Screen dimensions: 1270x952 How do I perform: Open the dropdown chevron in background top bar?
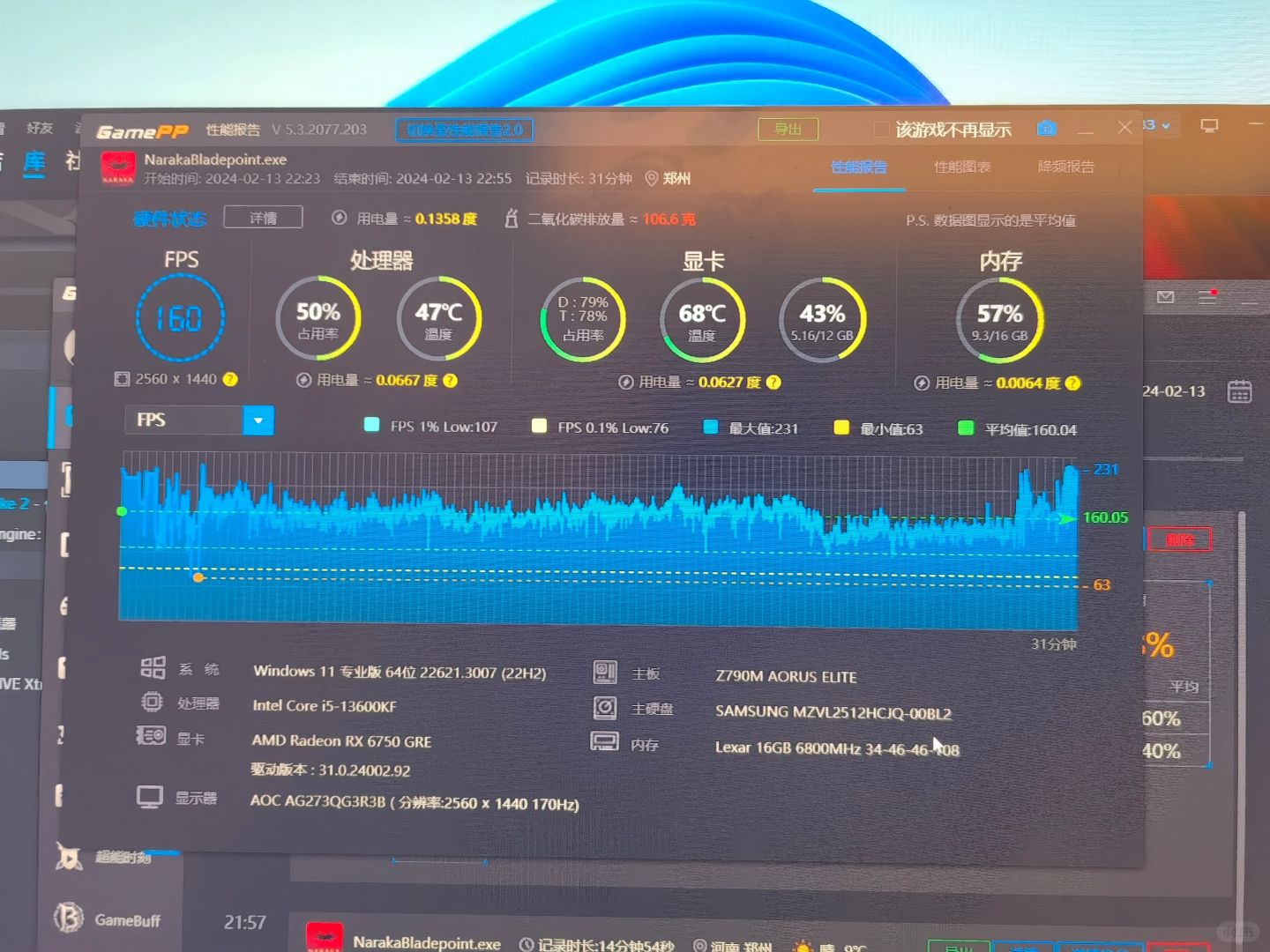1166,126
